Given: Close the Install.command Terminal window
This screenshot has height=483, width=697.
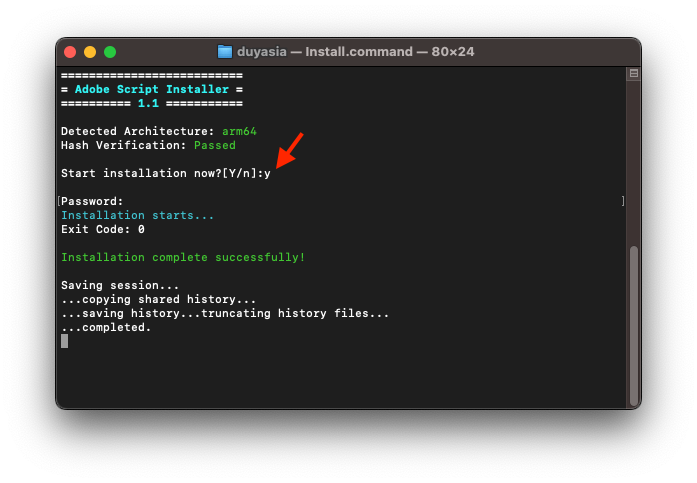Looking at the screenshot, I should pos(70,52).
